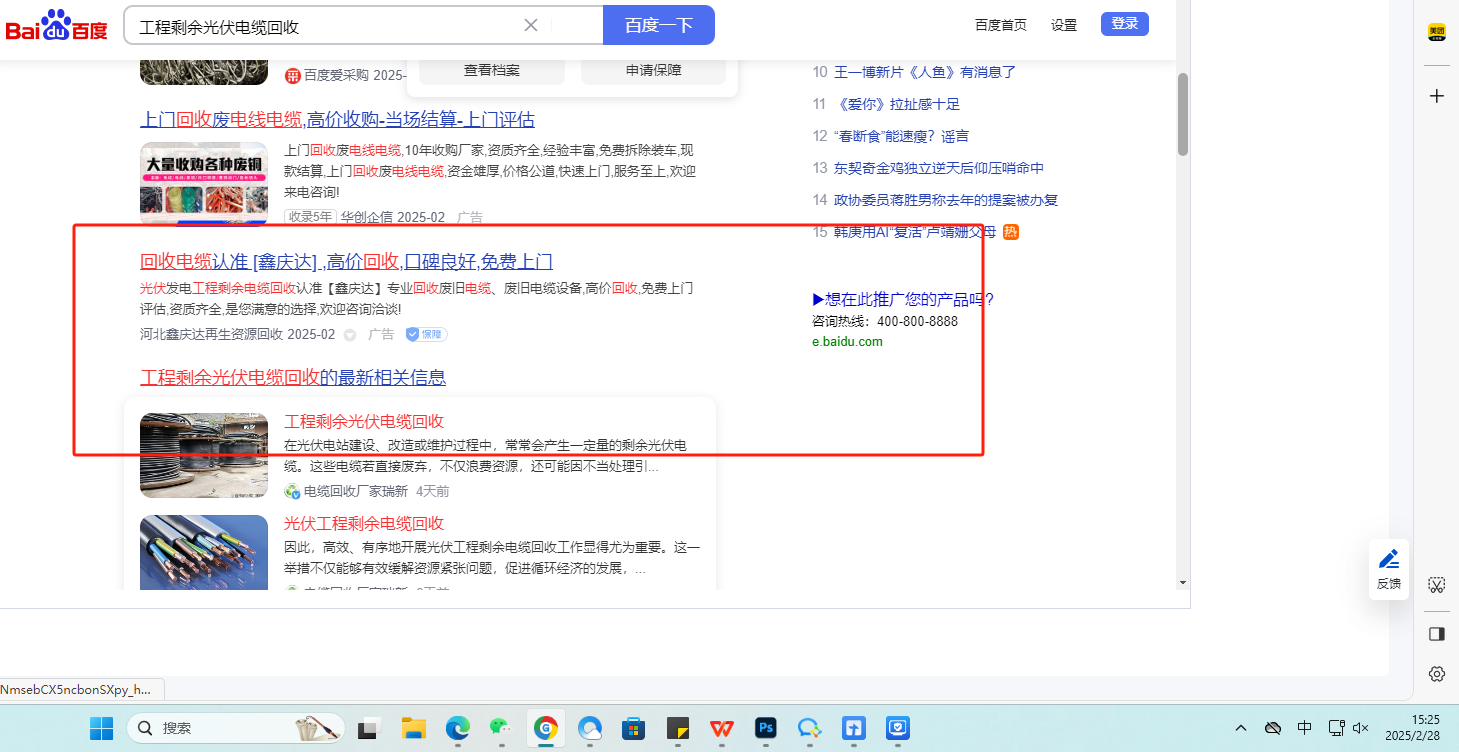Open the 设置 menu in the header
The height and width of the screenshot is (752, 1459).
(x=1063, y=25)
